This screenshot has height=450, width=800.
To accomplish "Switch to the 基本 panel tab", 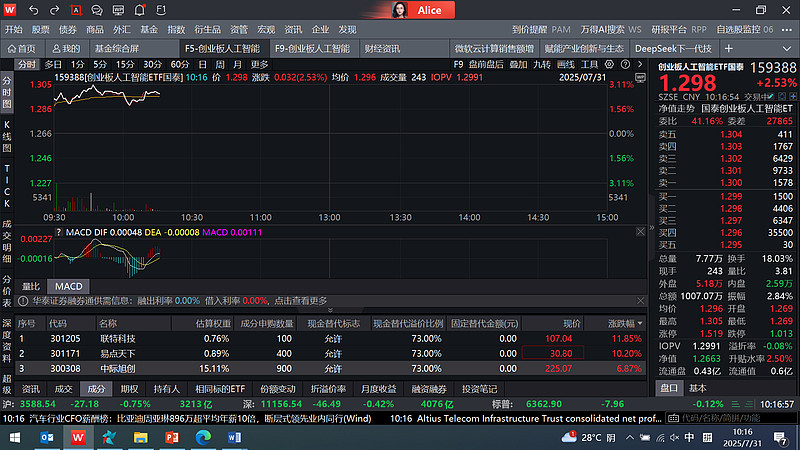I will 697,388.
